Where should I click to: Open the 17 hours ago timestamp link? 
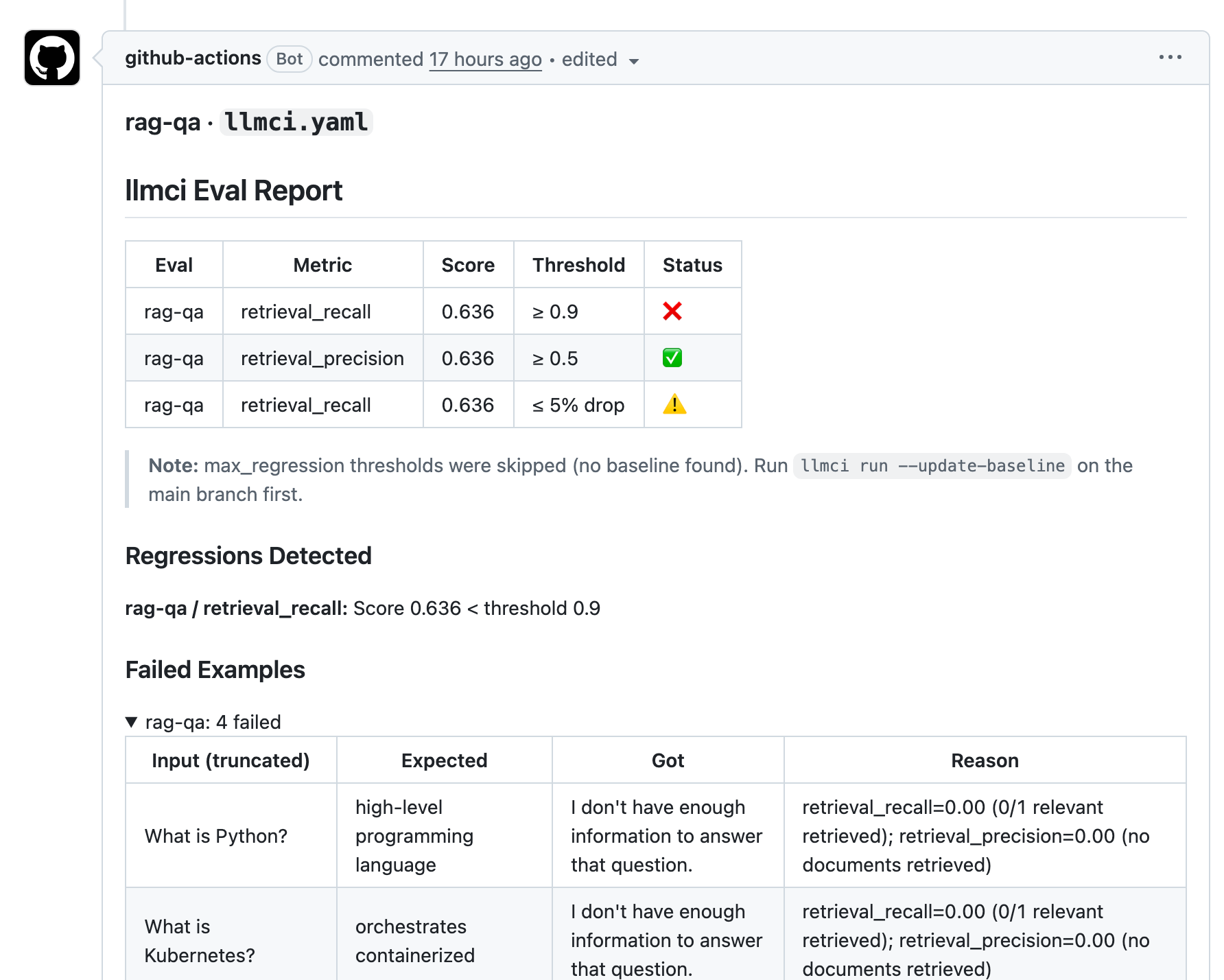coord(485,60)
